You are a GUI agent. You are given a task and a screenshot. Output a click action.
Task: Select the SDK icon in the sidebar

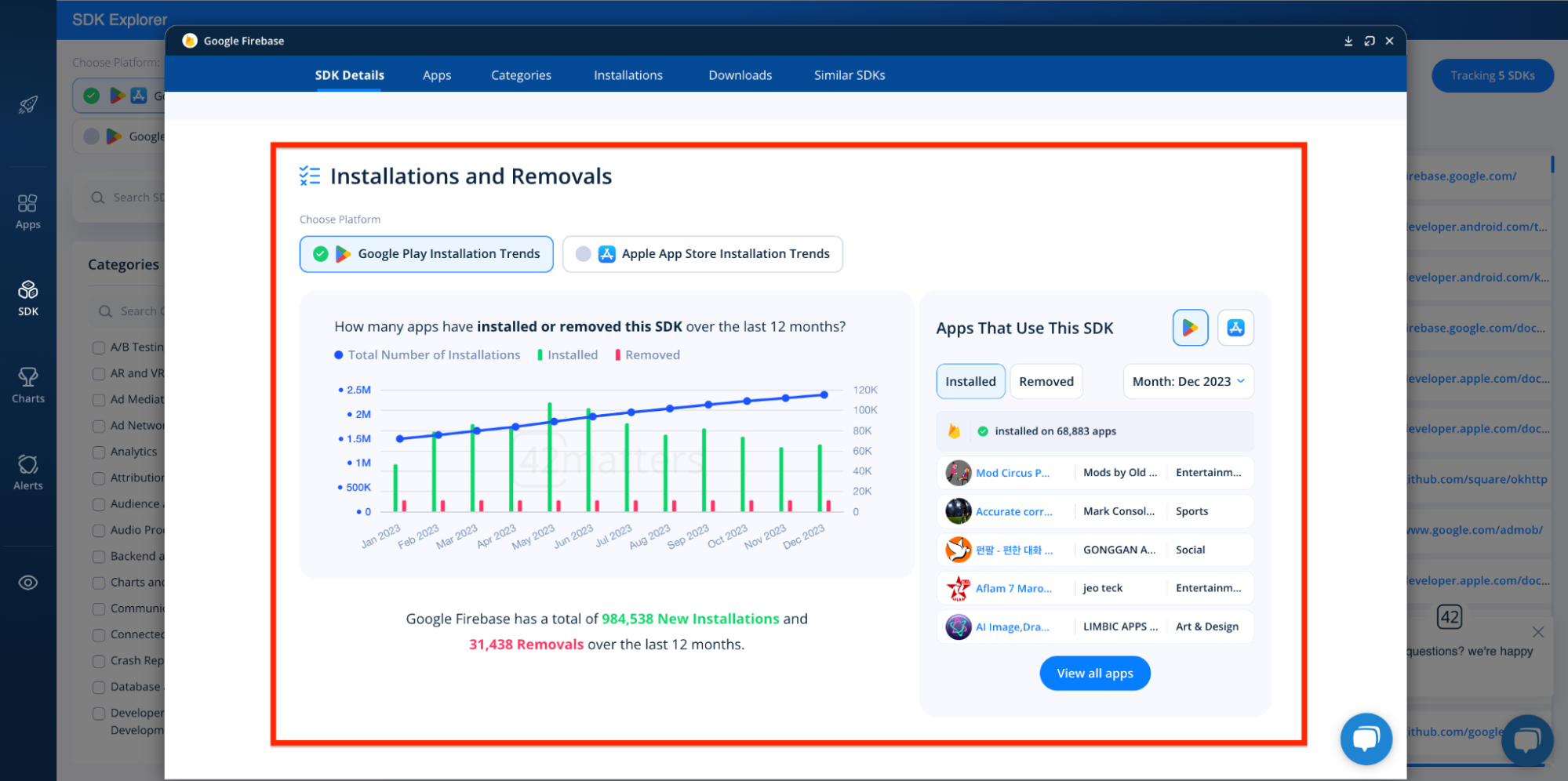tap(28, 299)
